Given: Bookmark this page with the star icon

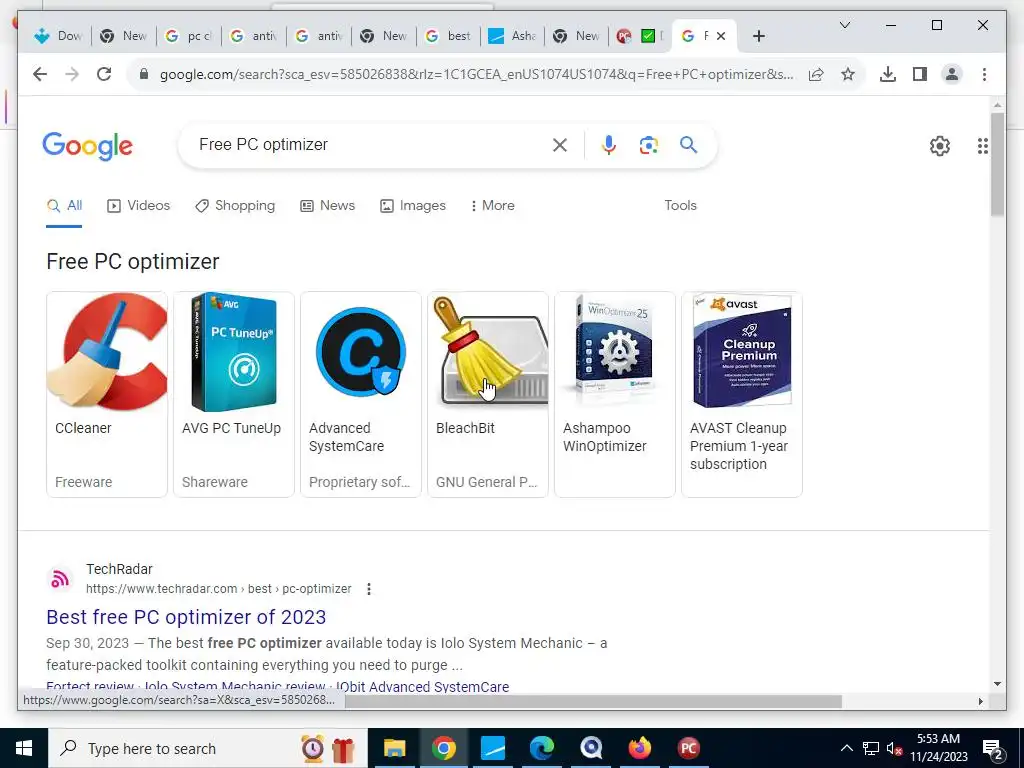Looking at the screenshot, I should [848, 74].
